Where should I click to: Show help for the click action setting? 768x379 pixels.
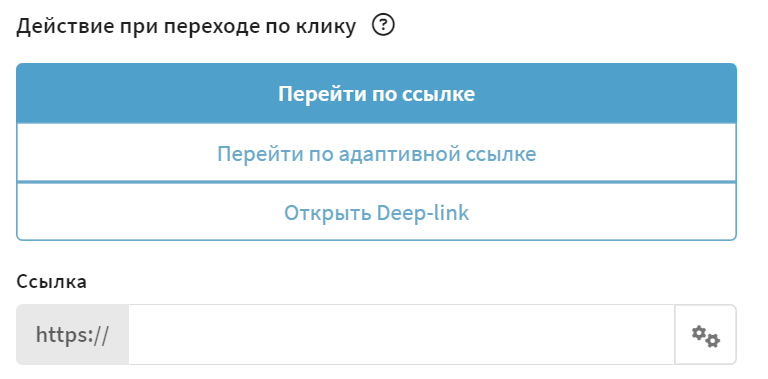pos(383,25)
